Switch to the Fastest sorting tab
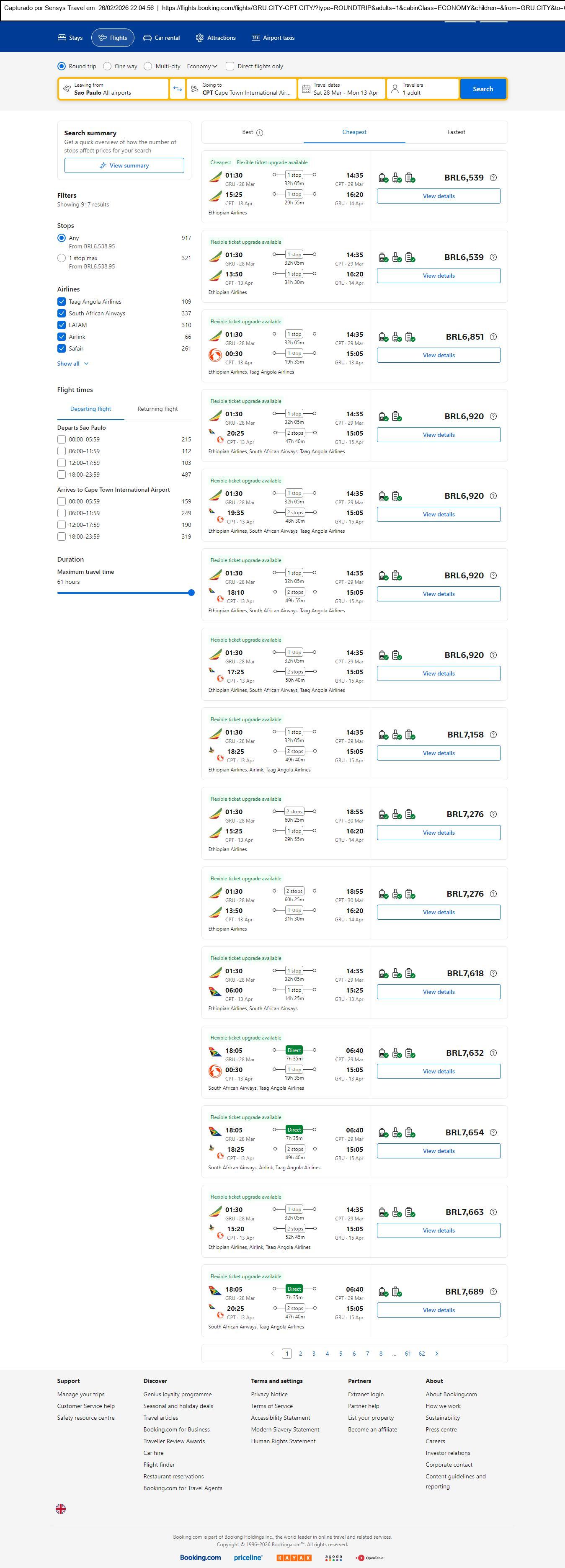 pos(456,132)
